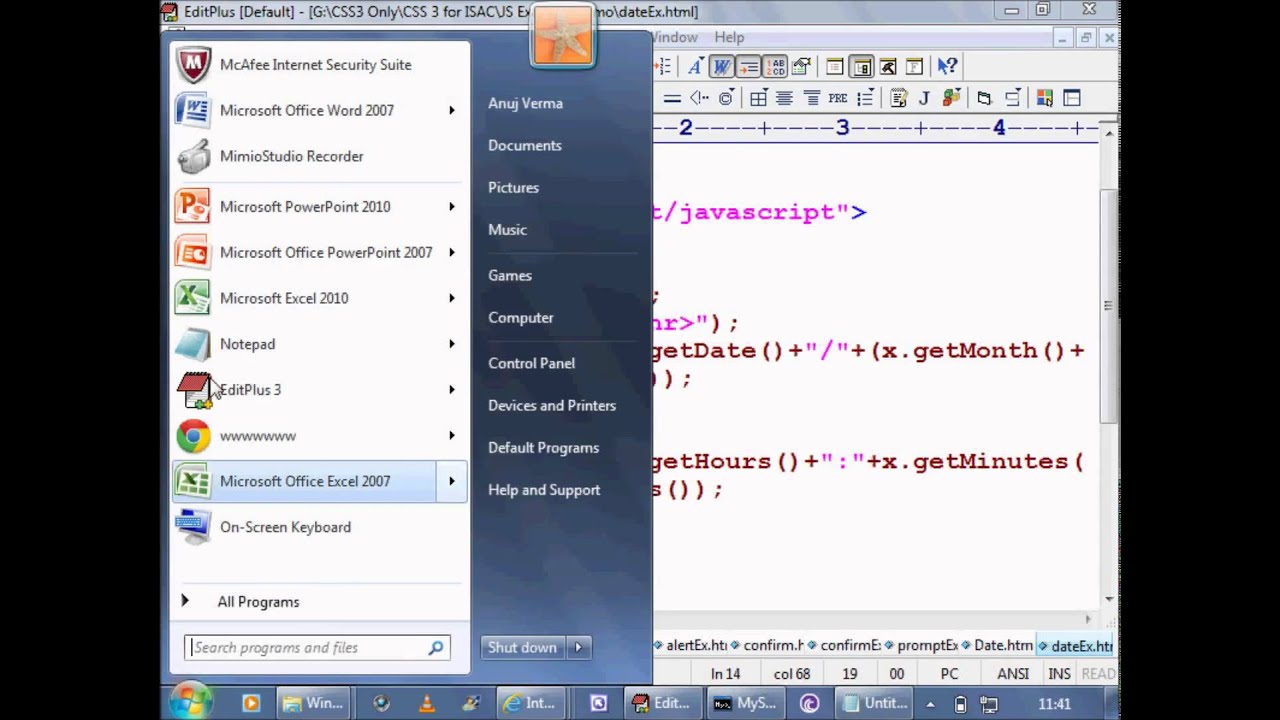Click the Shut down button

click(522, 648)
